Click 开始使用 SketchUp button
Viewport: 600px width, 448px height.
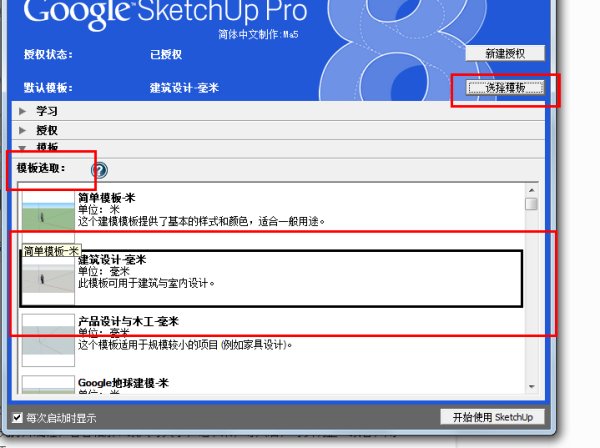(492, 417)
